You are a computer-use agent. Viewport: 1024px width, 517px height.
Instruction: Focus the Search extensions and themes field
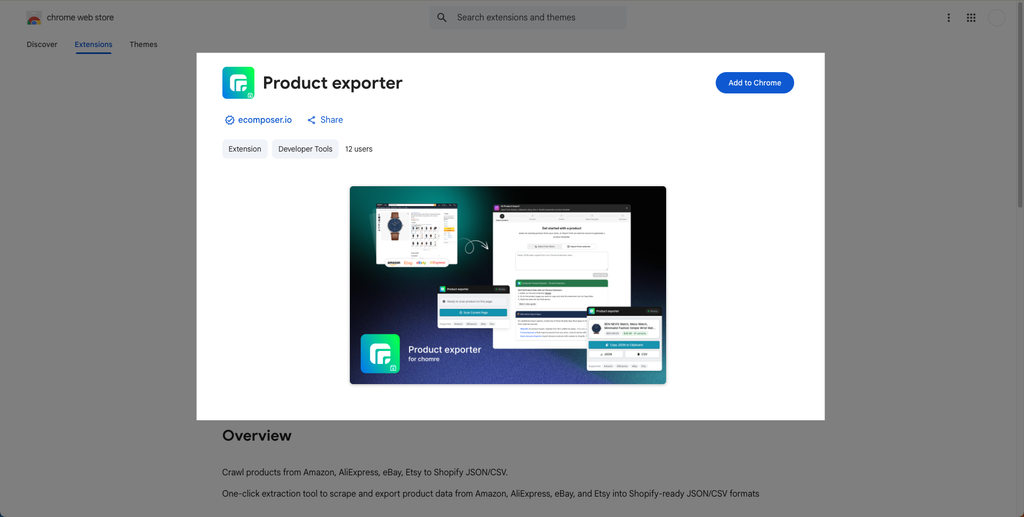pyautogui.click(x=528, y=18)
